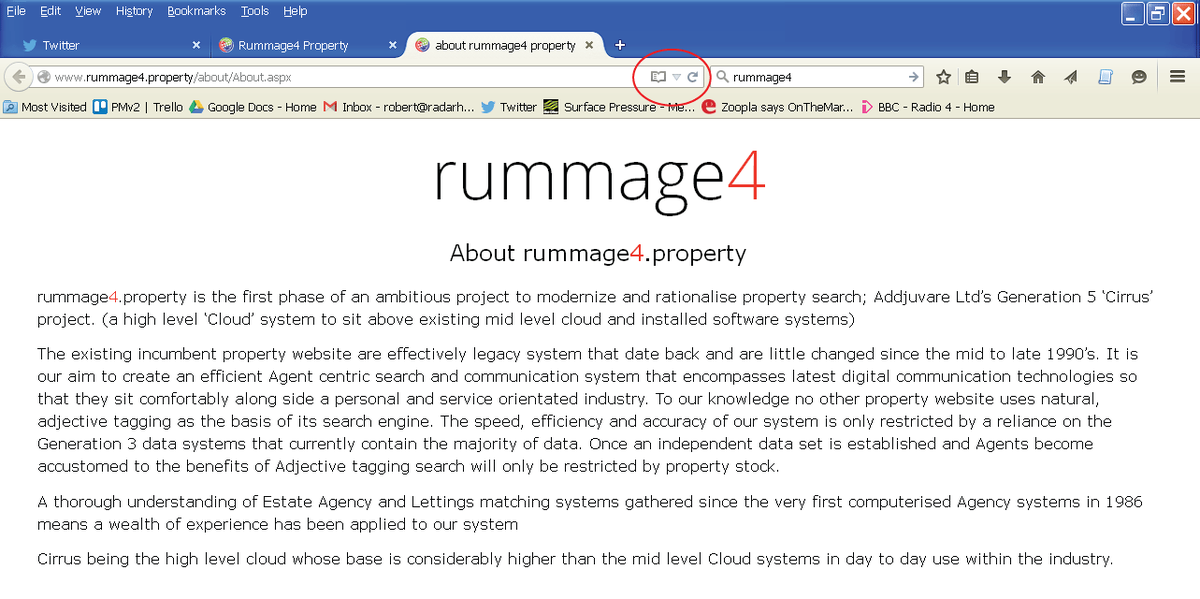Open the Zoopla says OnTheMar... bookmark
This screenshot has height=599, width=1200.
[778, 107]
